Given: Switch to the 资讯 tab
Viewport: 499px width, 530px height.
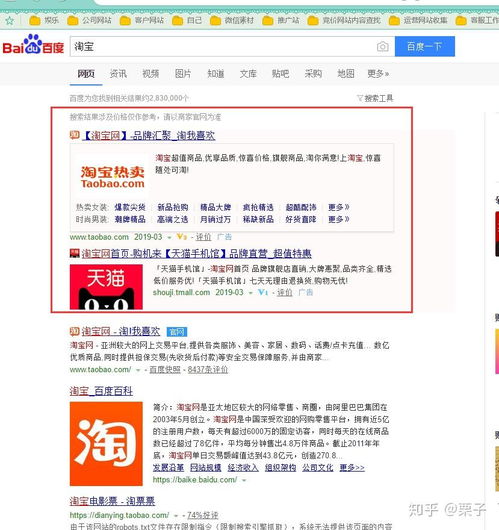Looking at the screenshot, I should click(118, 74).
